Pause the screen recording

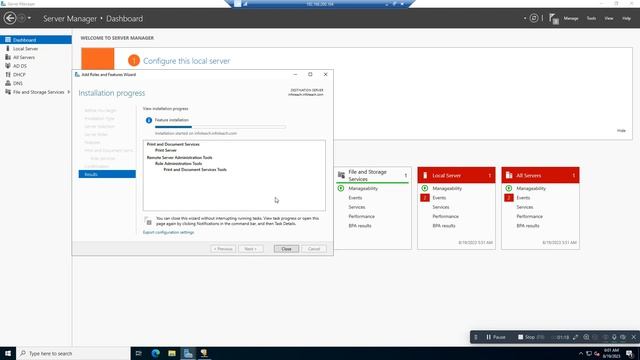[496, 337]
